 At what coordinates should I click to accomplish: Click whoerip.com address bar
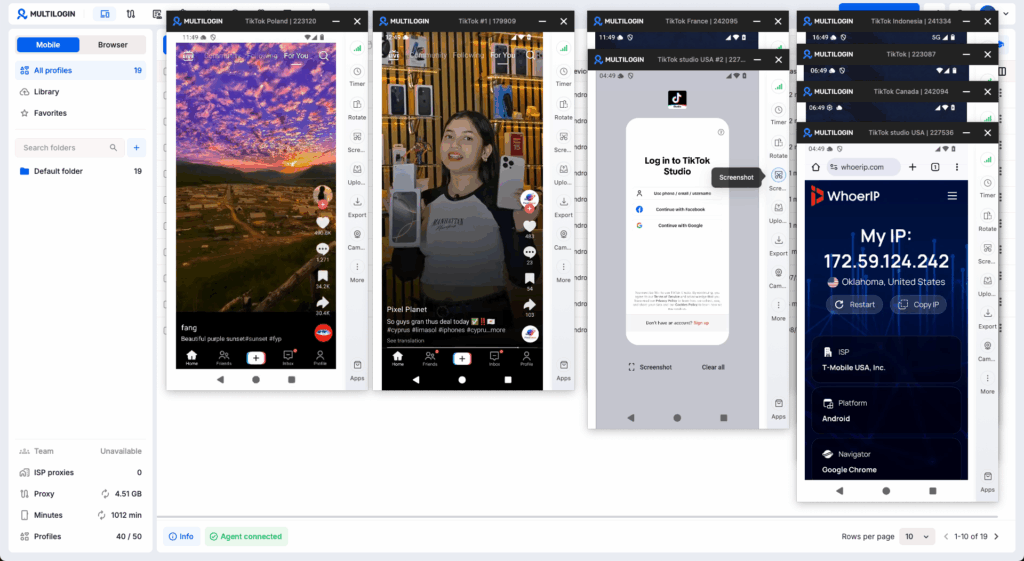[x=863, y=167]
